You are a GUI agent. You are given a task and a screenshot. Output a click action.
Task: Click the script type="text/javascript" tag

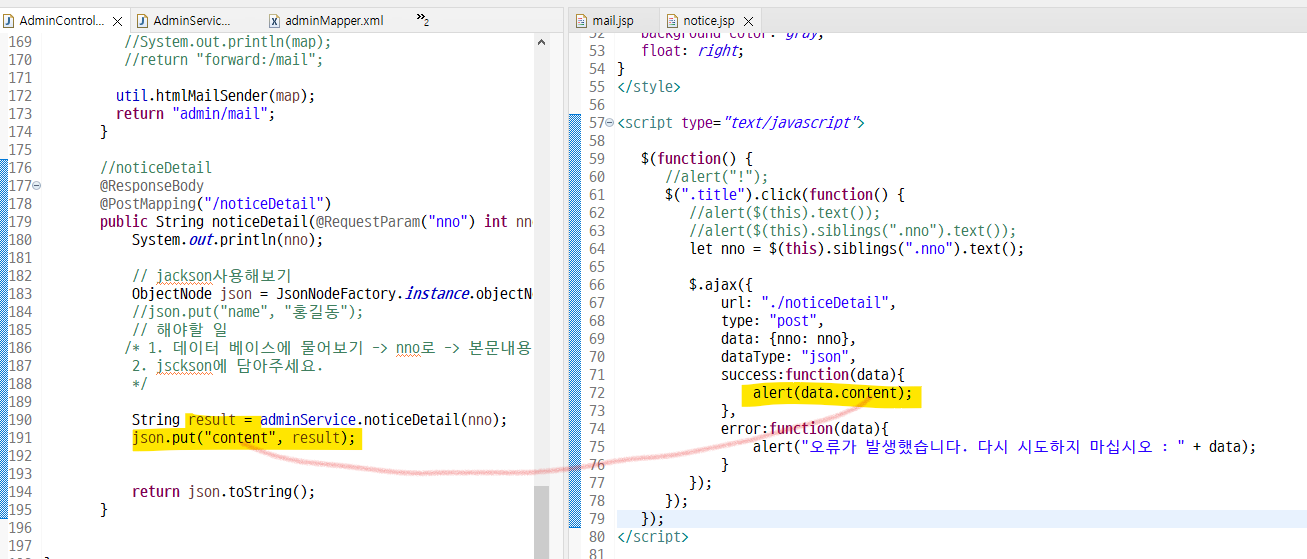[741, 123]
